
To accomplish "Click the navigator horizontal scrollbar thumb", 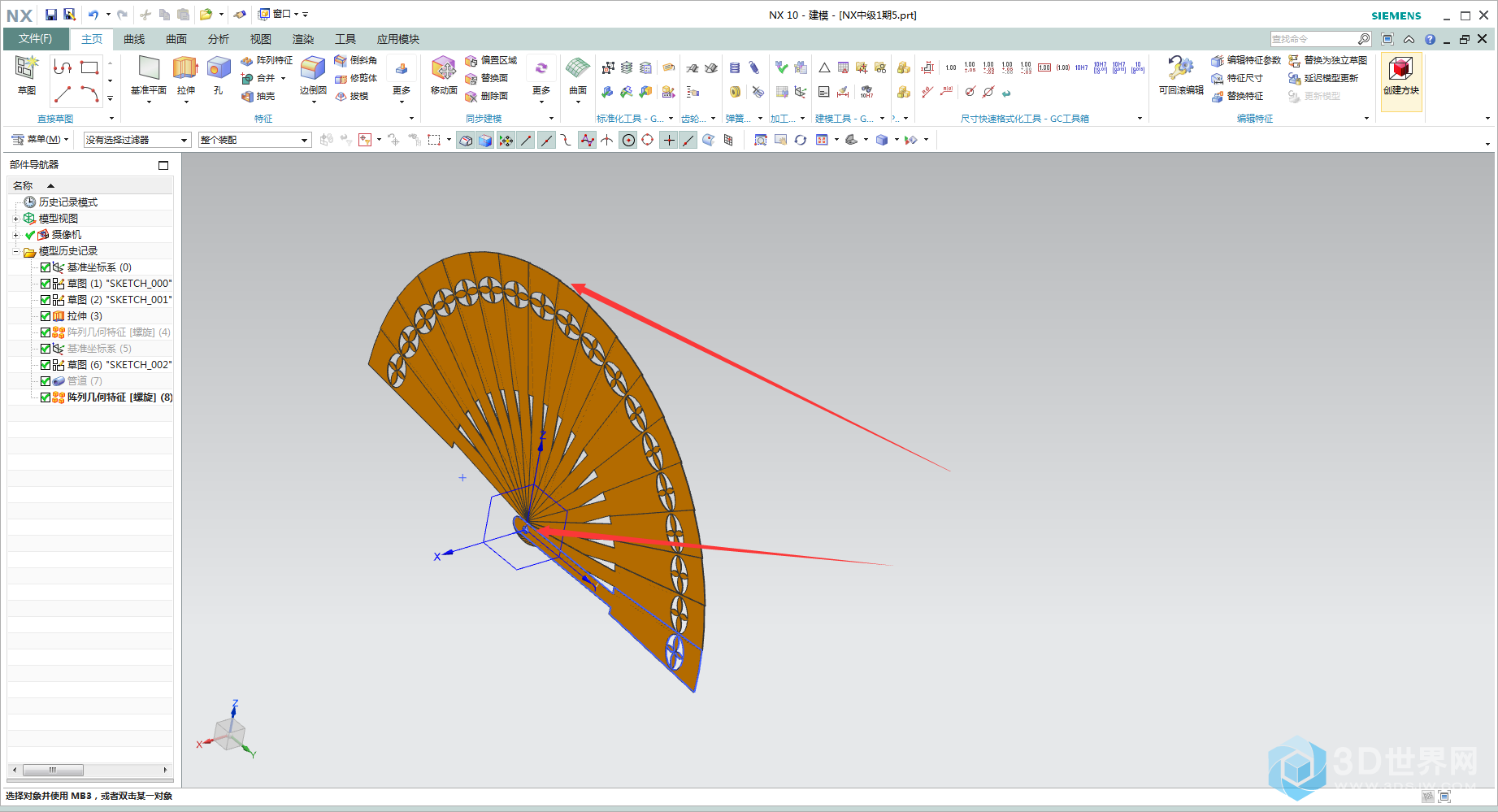I will pos(53,770).
